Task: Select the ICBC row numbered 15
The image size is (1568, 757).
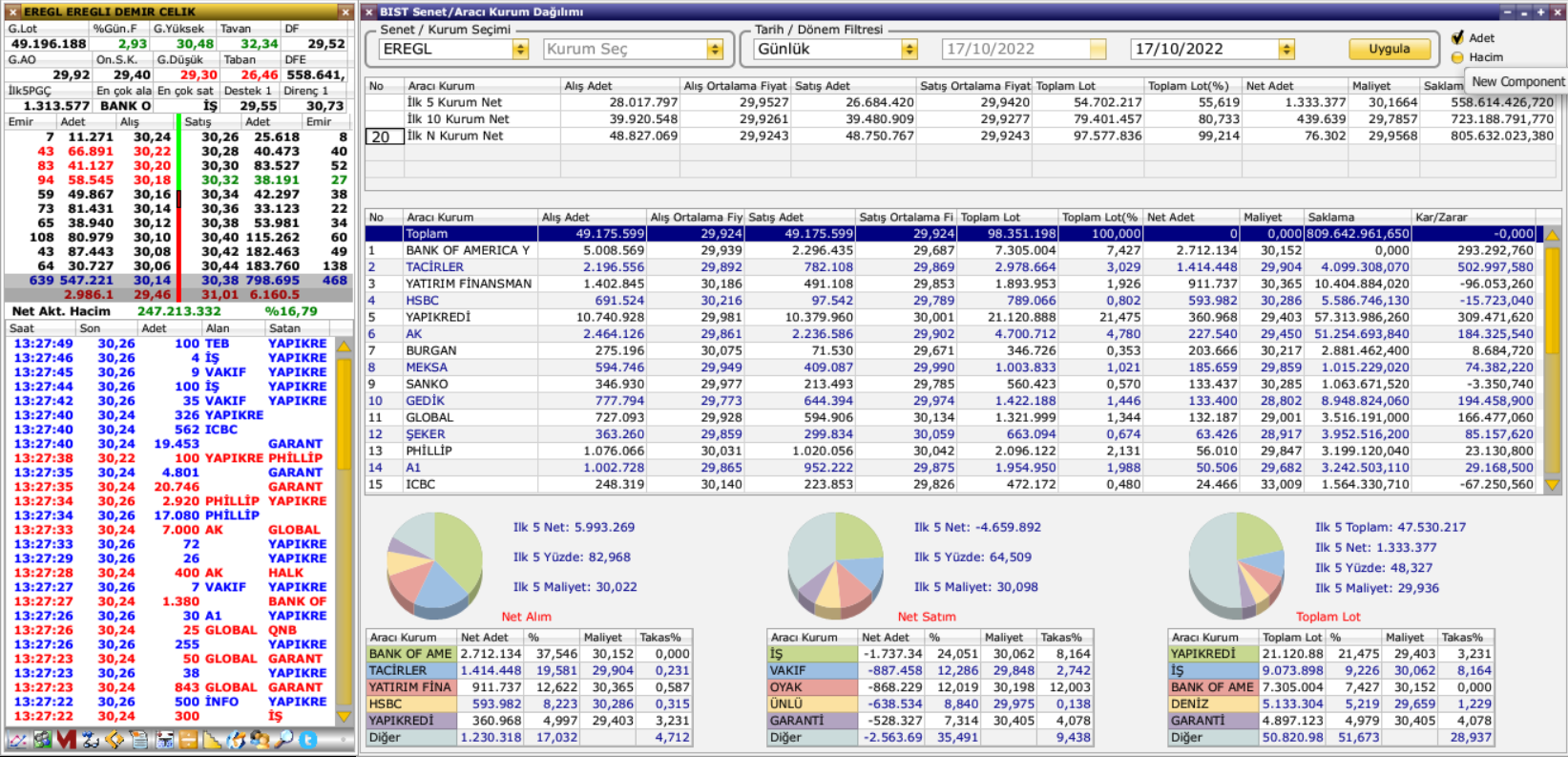Action: [x=951, y=484]
